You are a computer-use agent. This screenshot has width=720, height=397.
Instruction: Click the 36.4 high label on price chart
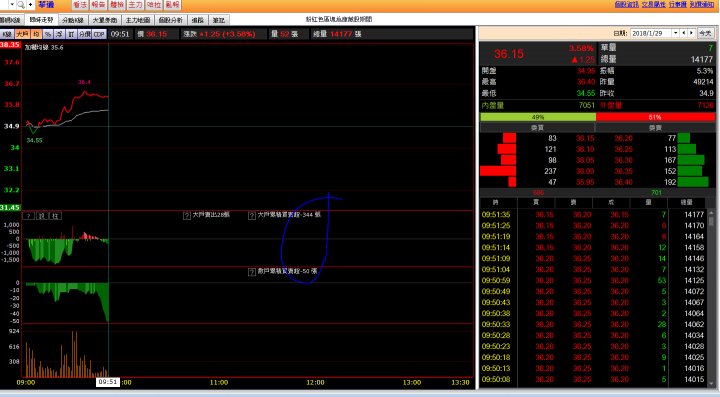click(x=84, y=82)
